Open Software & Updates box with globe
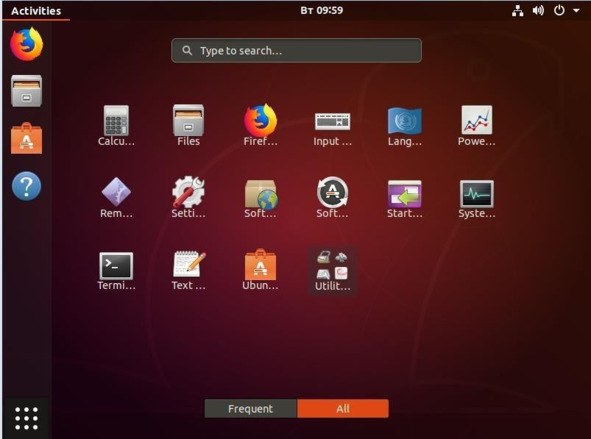The width and height of the screenshot is (591, 439). [x=260, y=199]
